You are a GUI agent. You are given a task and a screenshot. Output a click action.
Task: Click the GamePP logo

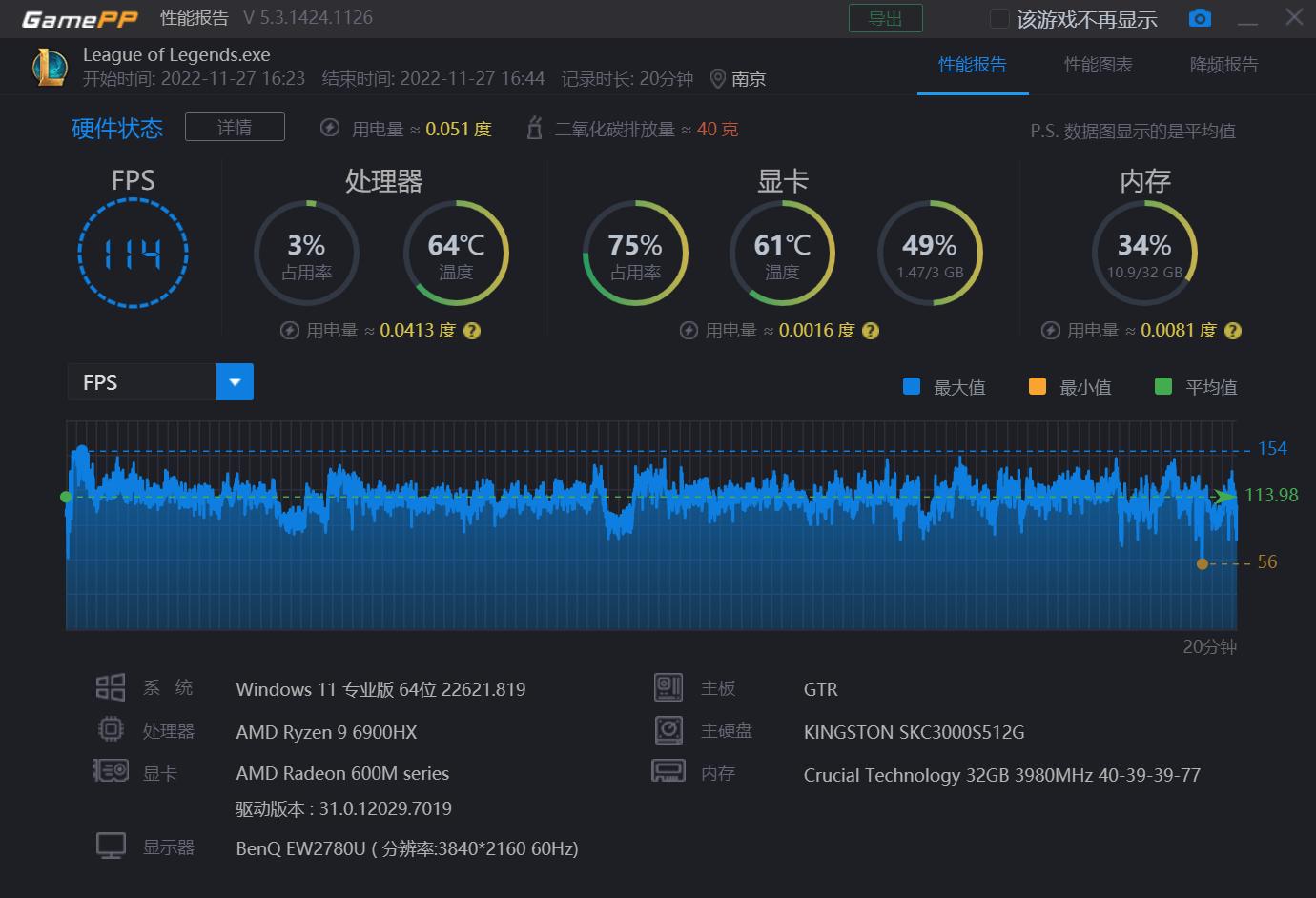point(80,18)
